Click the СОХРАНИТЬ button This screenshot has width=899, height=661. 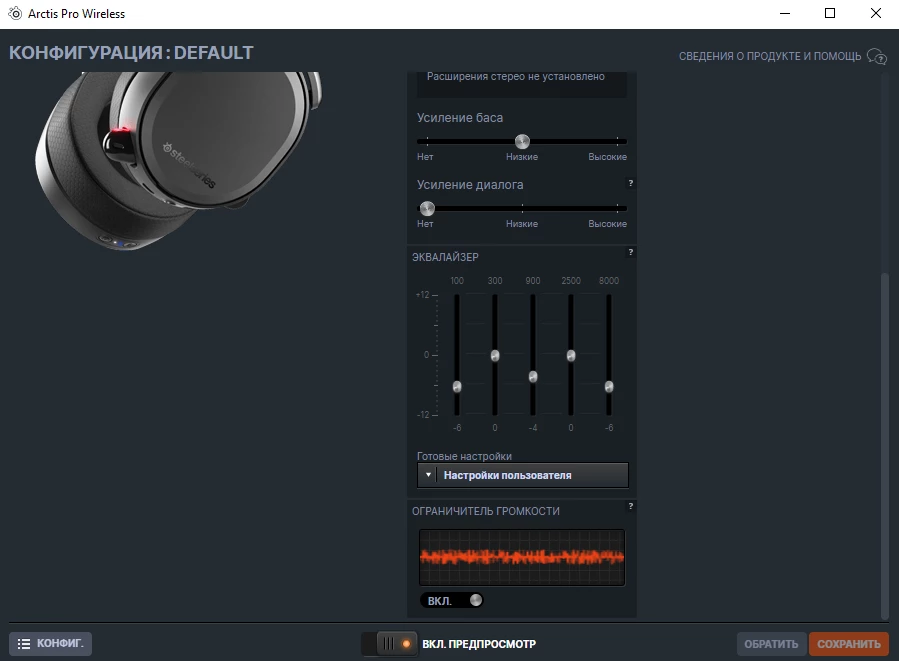(849, 644)
